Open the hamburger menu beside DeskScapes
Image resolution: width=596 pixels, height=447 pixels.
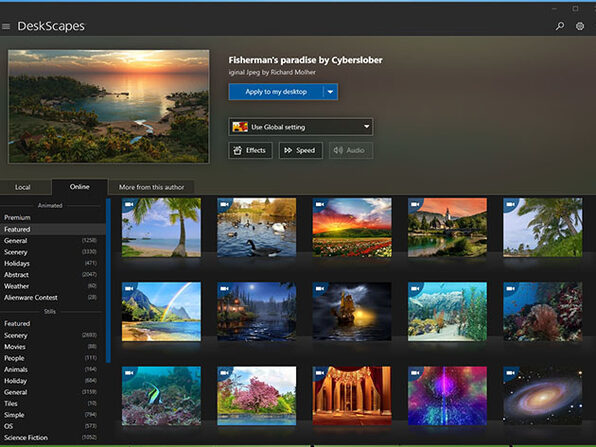pos(6,26)
